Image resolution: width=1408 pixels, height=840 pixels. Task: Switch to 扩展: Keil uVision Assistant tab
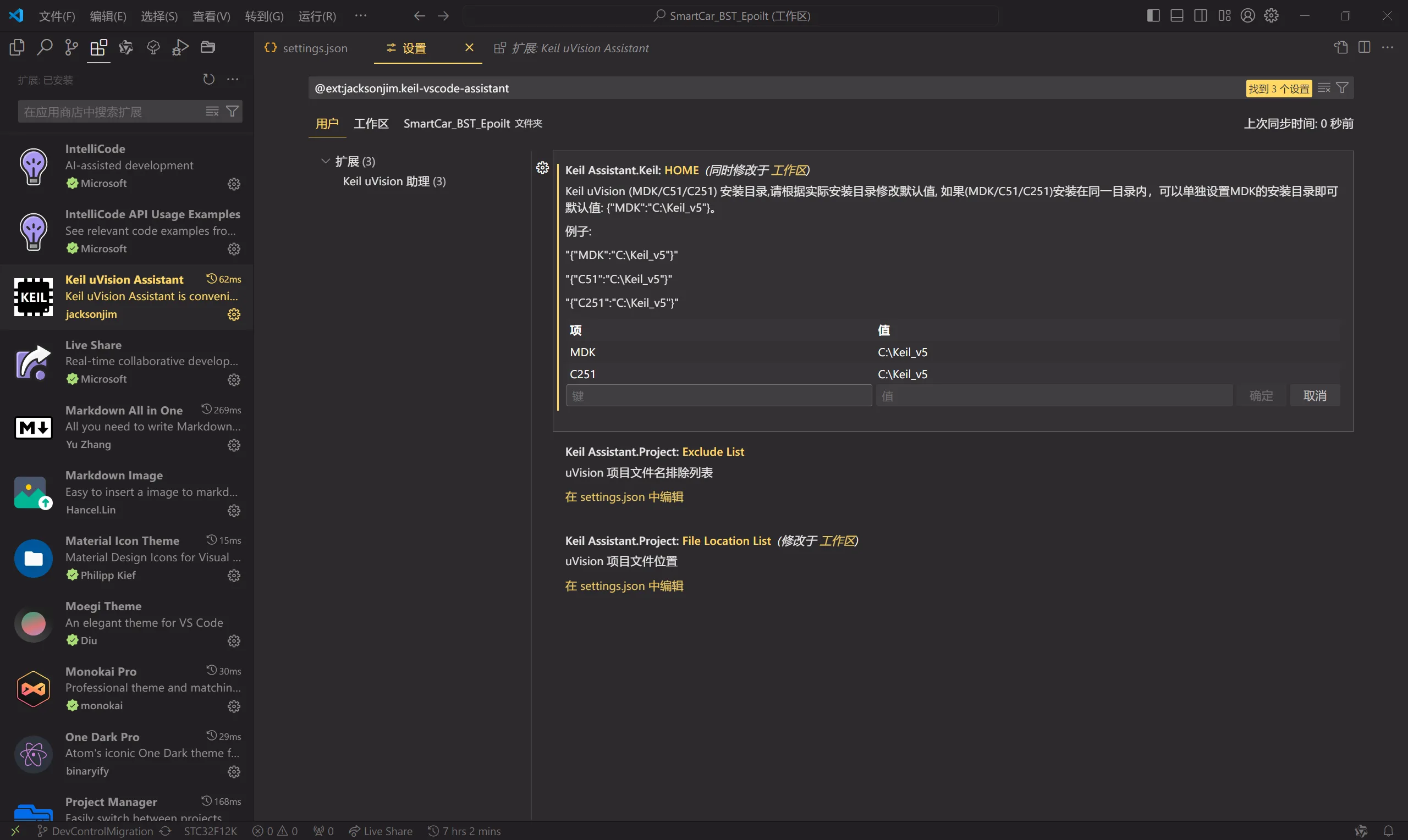(x=571, y=48)
